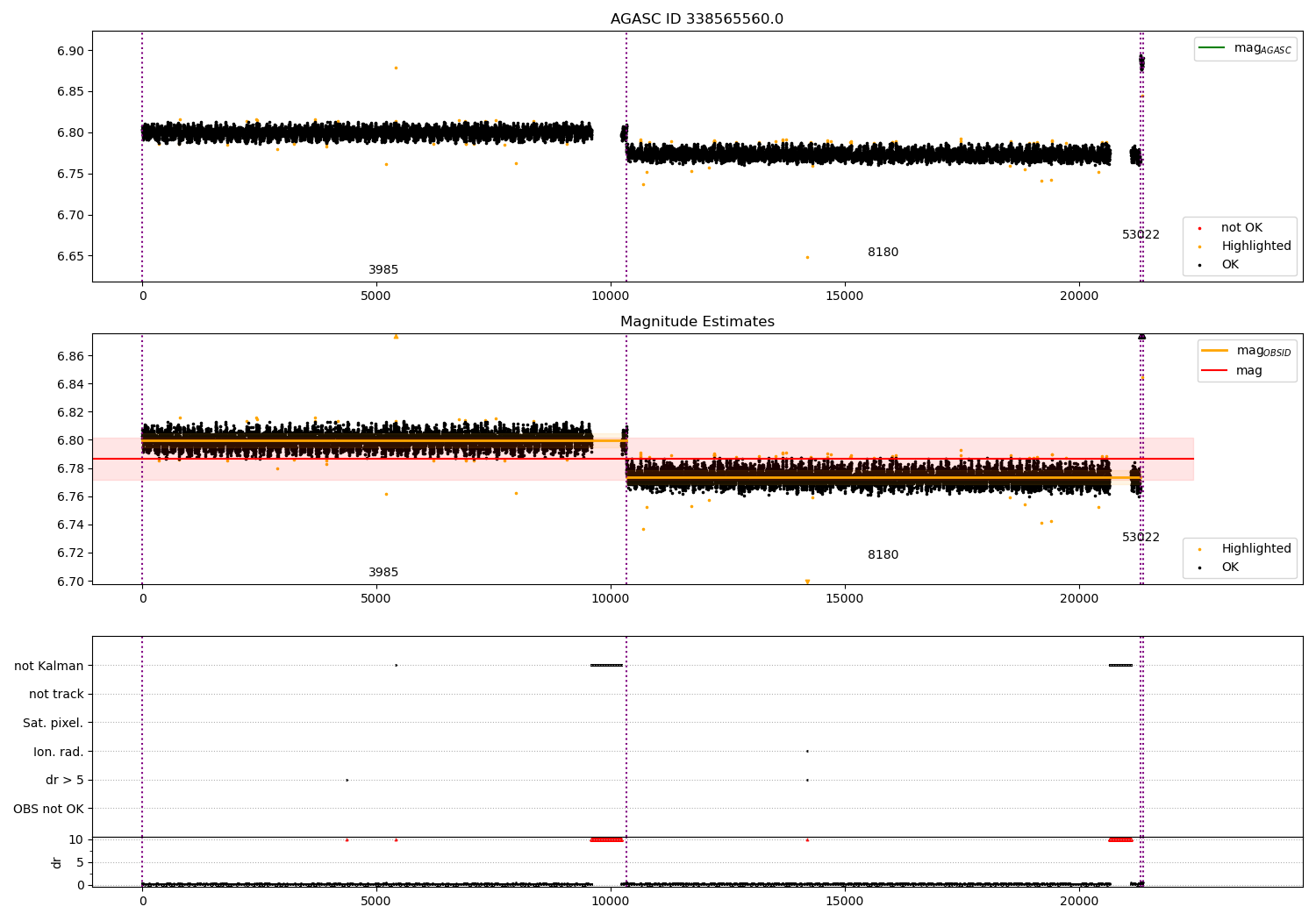The height and width of the screenshot is (921, 1316).
Task: Click the 6.72 y-axis tick label
Action: coord(70,553)
